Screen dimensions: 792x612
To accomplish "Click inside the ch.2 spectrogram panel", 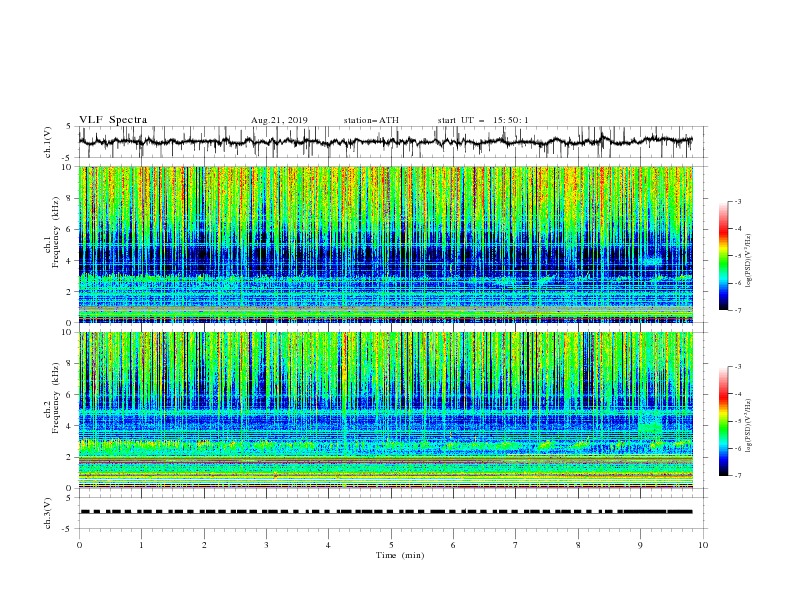I will [x=385, y=410].
